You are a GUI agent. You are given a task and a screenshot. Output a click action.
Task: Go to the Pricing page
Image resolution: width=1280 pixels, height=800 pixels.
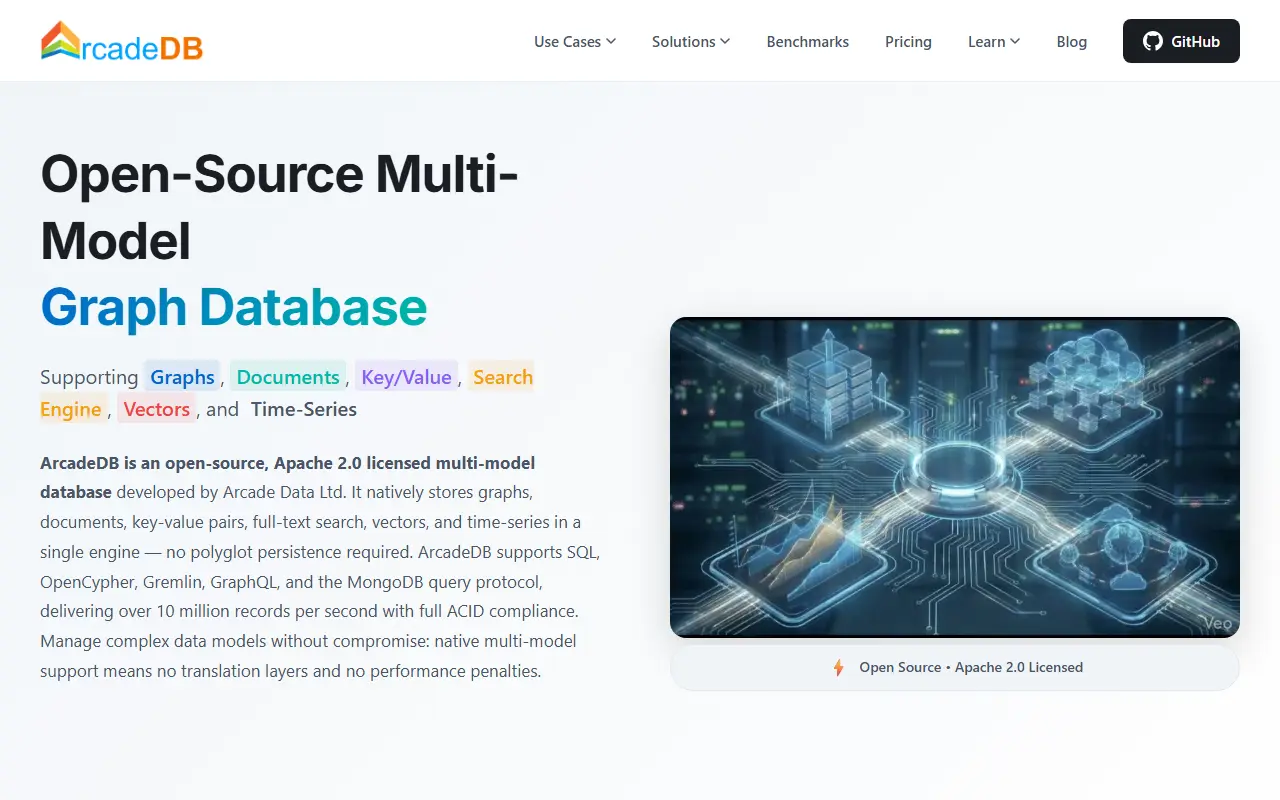click(908, 41)
